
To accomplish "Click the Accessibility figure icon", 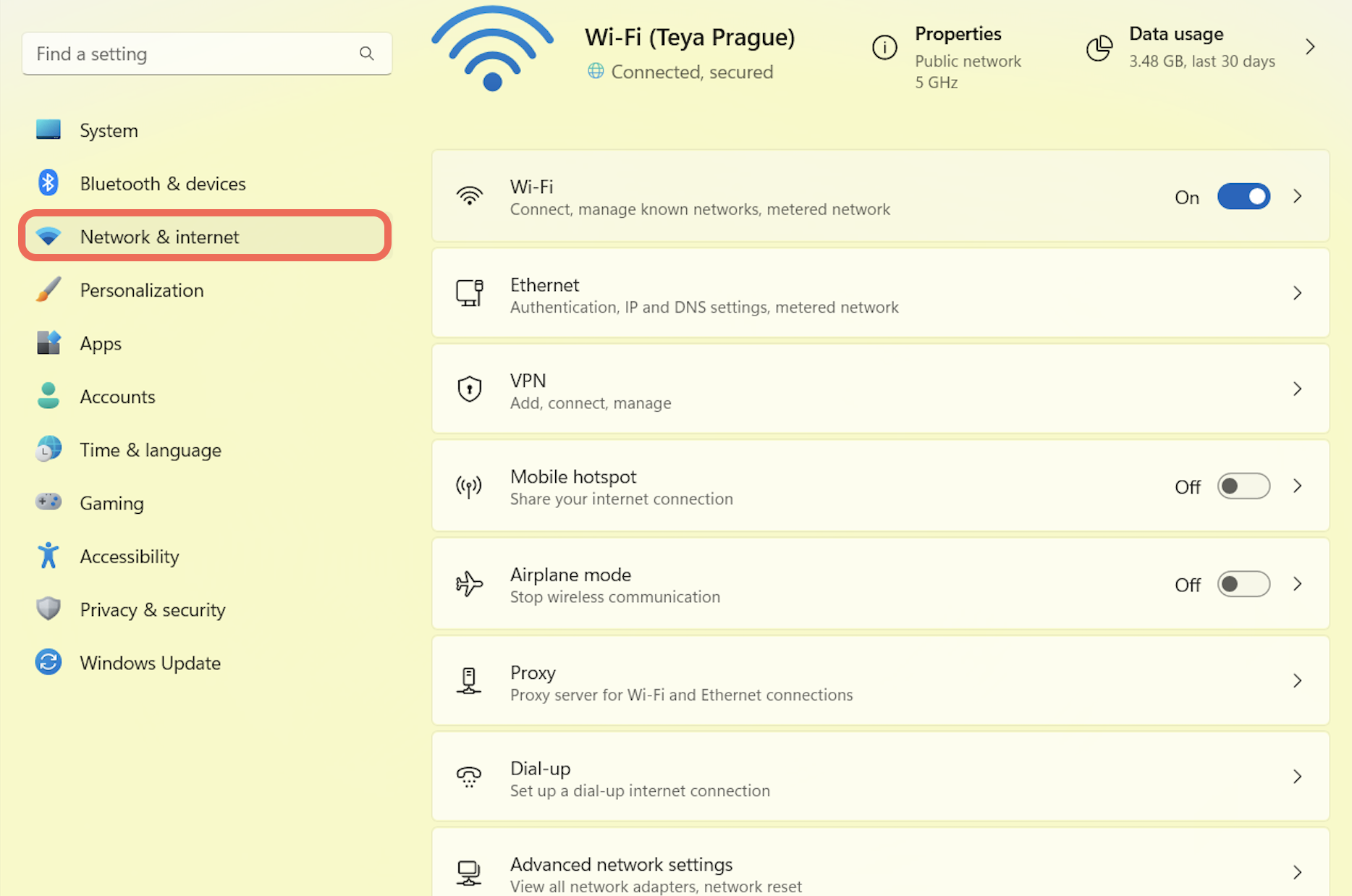I will 48,556.
